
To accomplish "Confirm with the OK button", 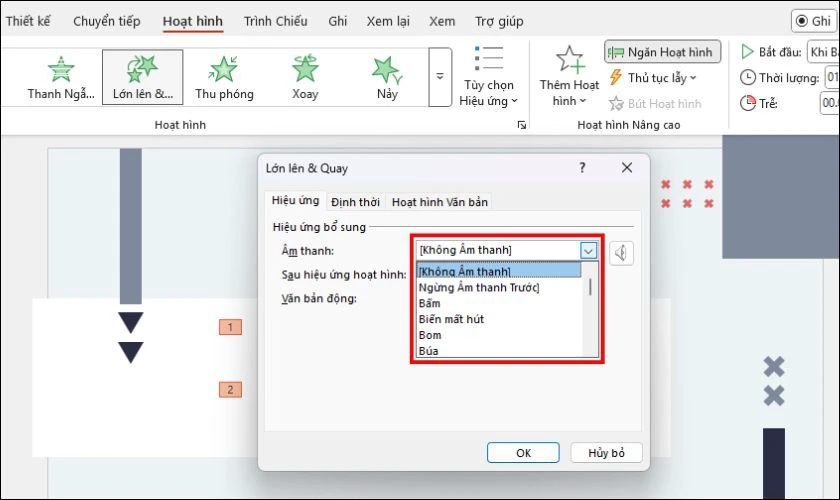I will [x=523, y=453].
